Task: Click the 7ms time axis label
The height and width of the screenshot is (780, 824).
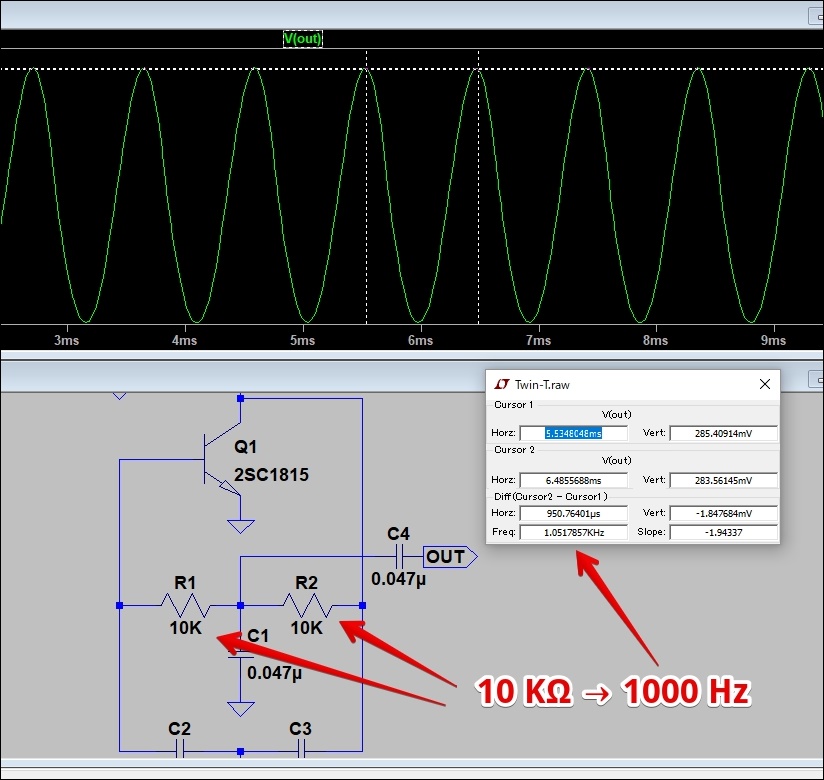Action: click(x=539, y=341)
